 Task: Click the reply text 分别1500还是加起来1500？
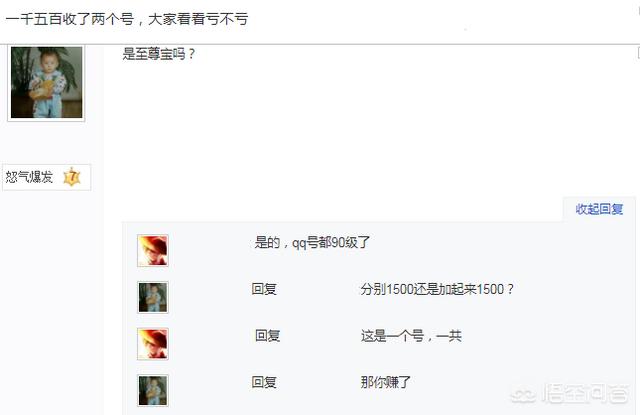[437, 289]
